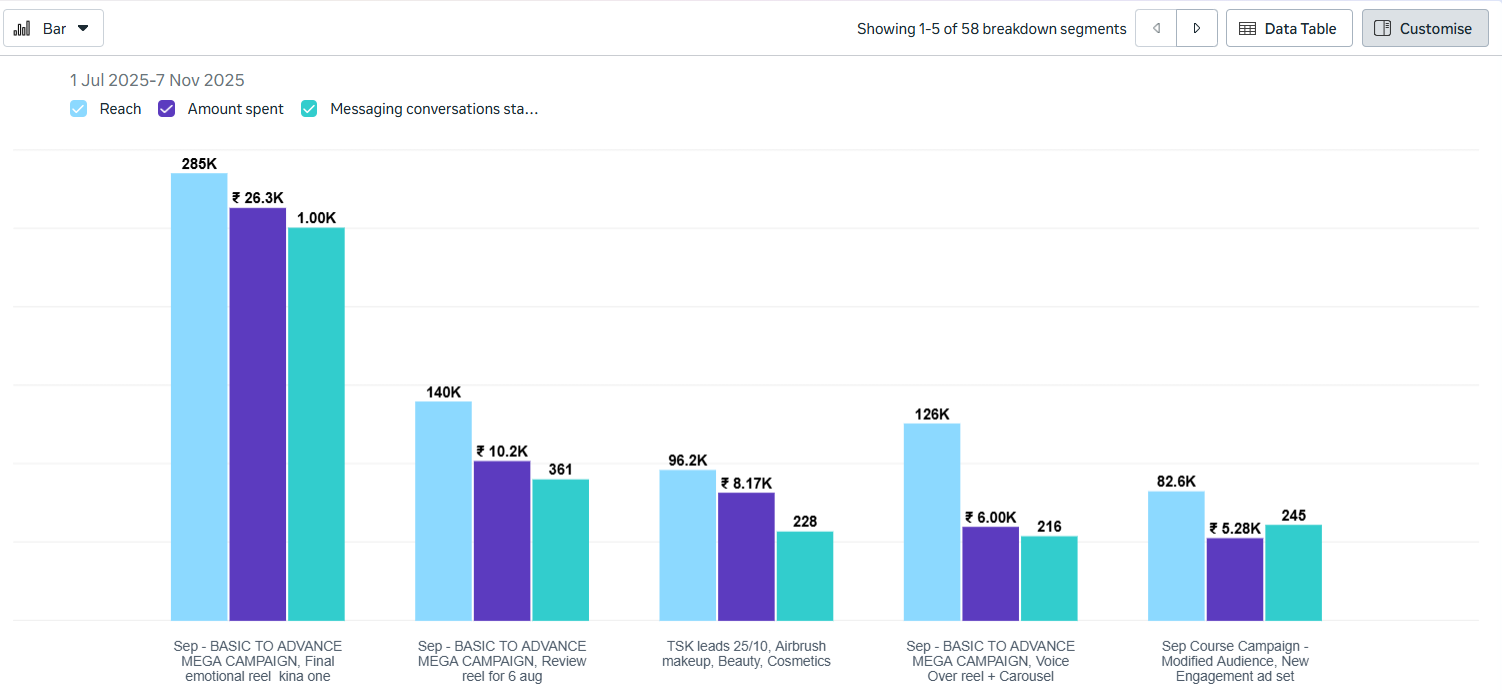Click the Customise panel icon
This screenshot has height=694, width=1502.
(1383, 28)
